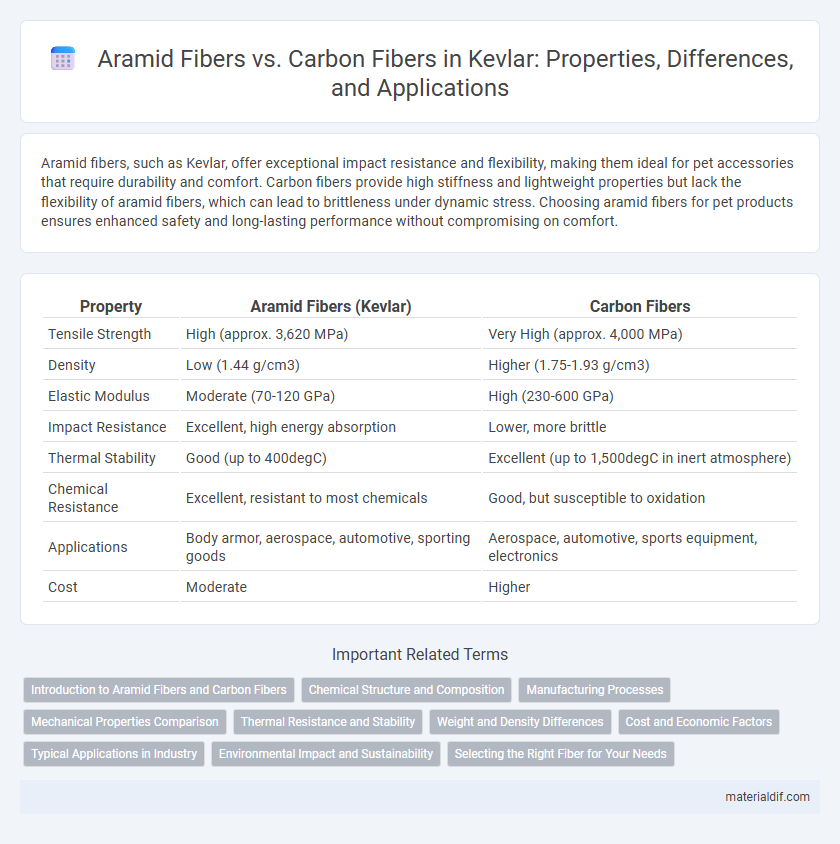Open 'Thermal Resistance and Stability' tag
Viewport: 840px width, 844px height.
(328, 722)
